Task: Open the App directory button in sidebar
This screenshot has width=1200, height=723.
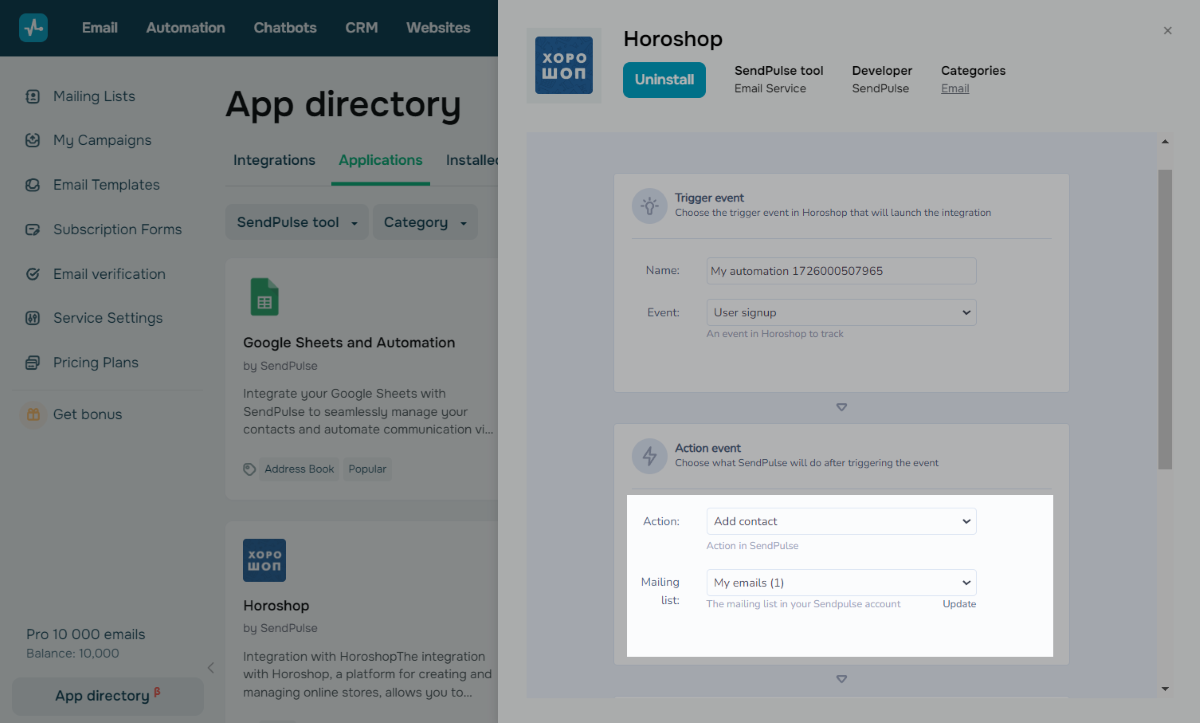Action: click(108, 696)
